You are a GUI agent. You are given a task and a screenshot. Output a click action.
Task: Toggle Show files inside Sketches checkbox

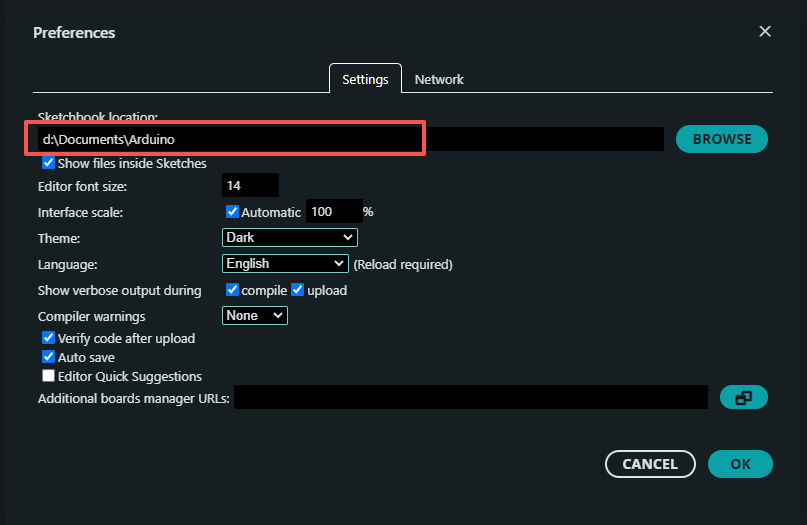click(48, 163)
